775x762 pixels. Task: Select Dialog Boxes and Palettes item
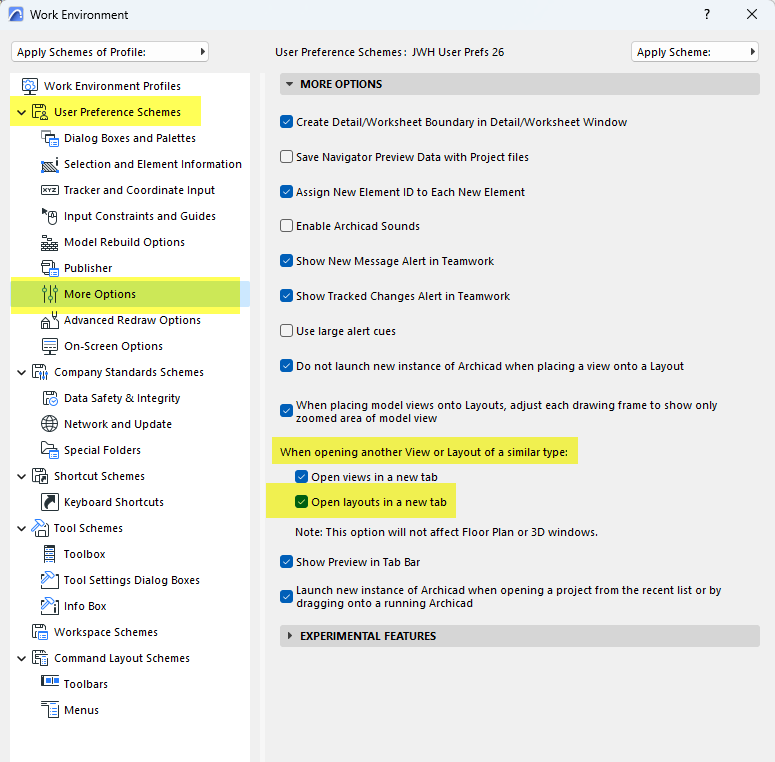point(129,138)
